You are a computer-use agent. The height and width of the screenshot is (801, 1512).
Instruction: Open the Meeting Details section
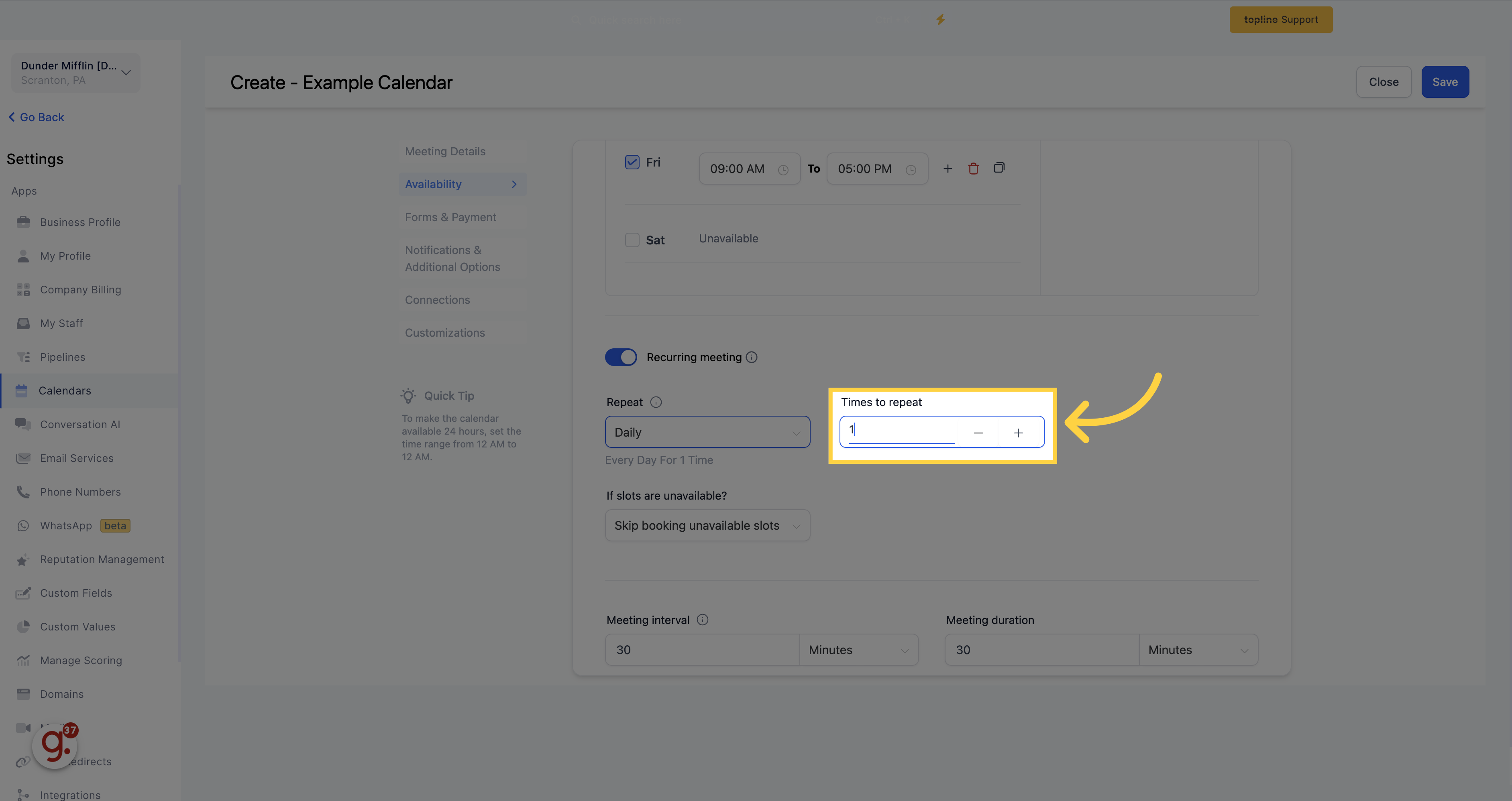pyautogui.click(x=445, y=151)
